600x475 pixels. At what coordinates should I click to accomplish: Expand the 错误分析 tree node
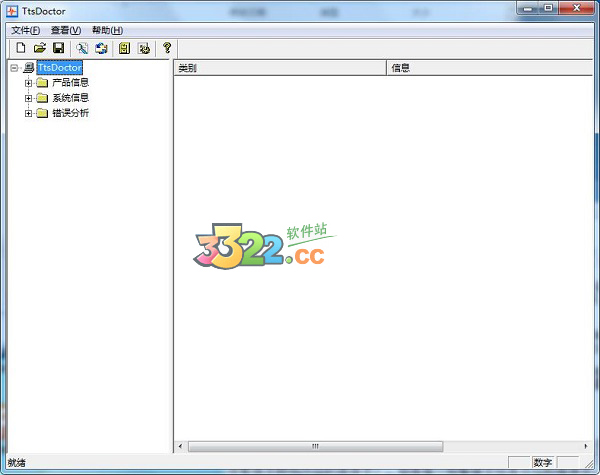click(28, 113)
